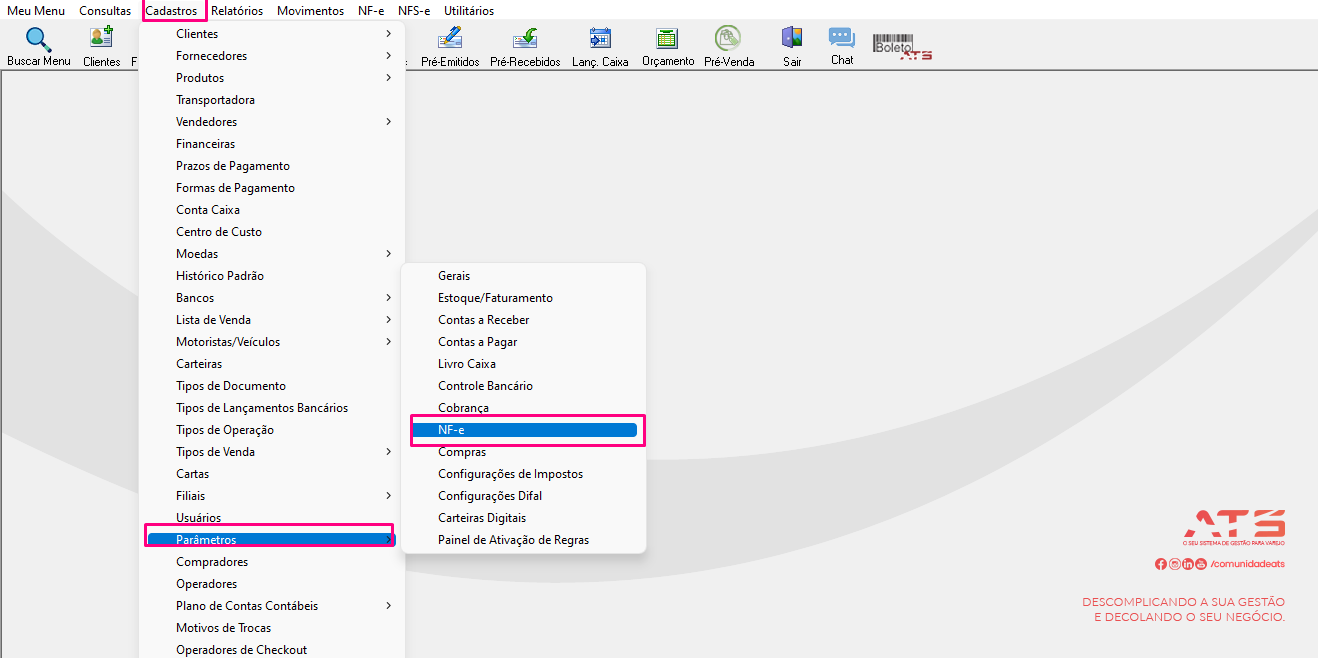
Task: Open Pré-Emitidos from the toolbar
Action: (450, 39)
